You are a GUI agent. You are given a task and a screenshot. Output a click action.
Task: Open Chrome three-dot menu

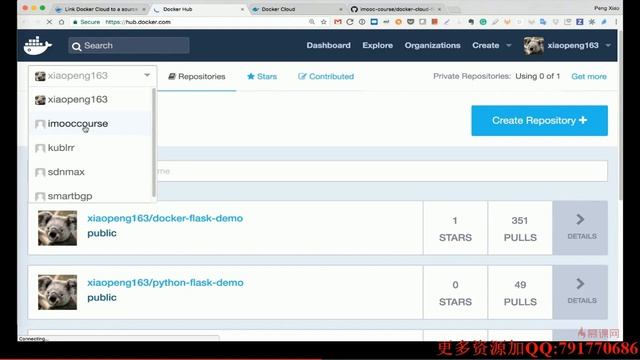[x=616, y=22]
